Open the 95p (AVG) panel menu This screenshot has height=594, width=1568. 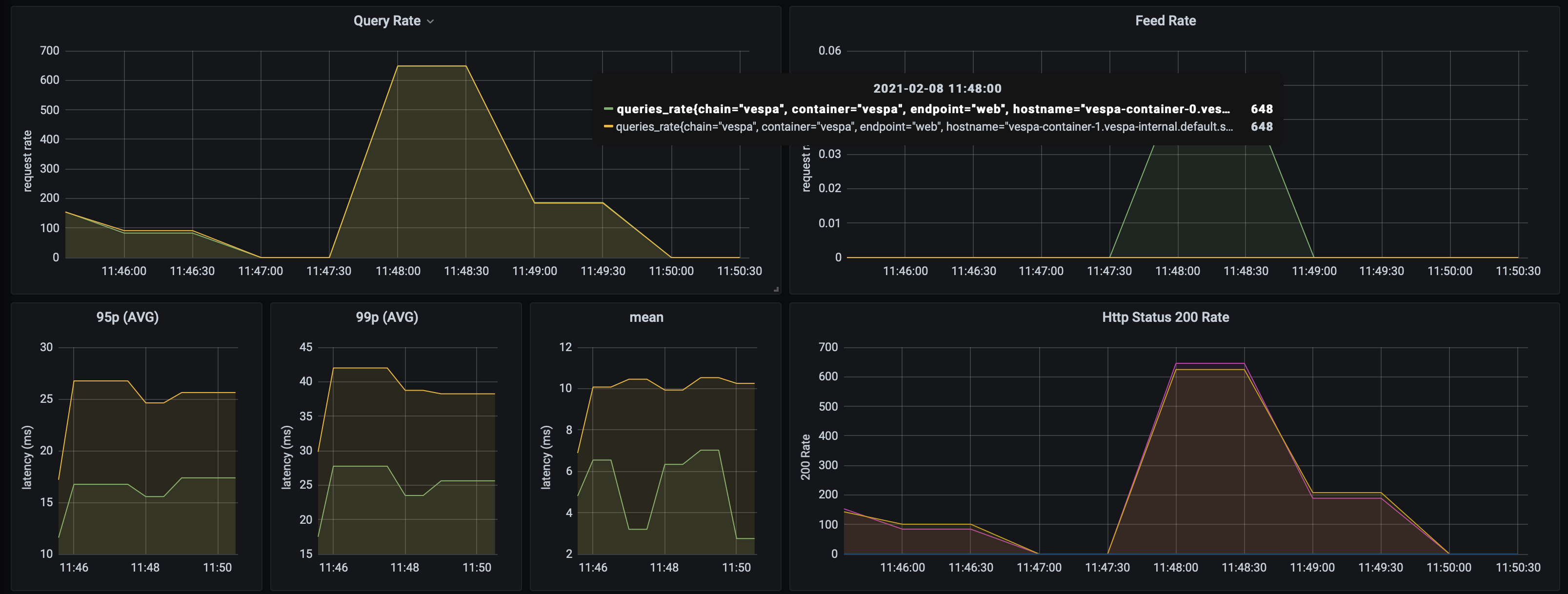coord(127,317)
